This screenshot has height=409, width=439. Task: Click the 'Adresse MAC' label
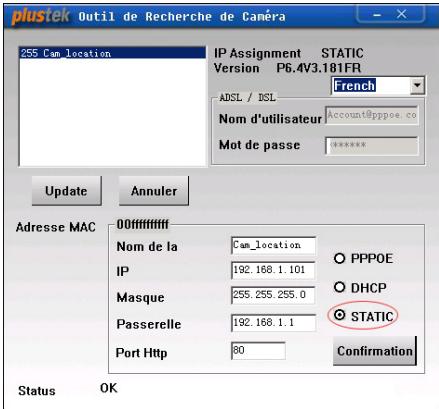[56, 227]
